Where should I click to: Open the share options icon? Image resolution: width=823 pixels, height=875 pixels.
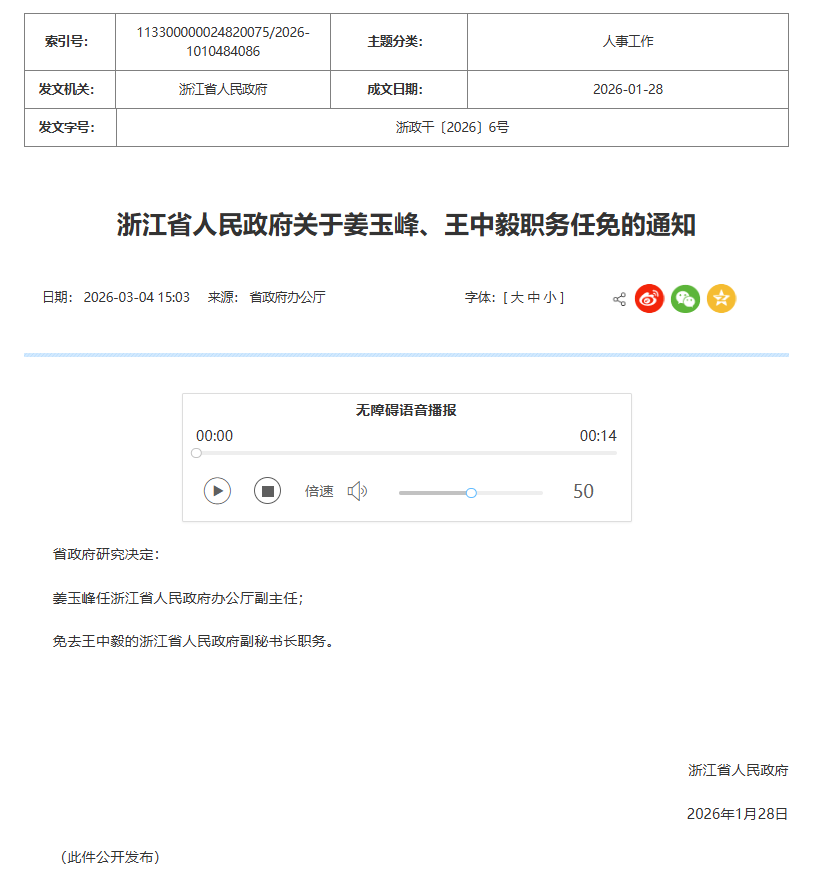coord(618,298)
